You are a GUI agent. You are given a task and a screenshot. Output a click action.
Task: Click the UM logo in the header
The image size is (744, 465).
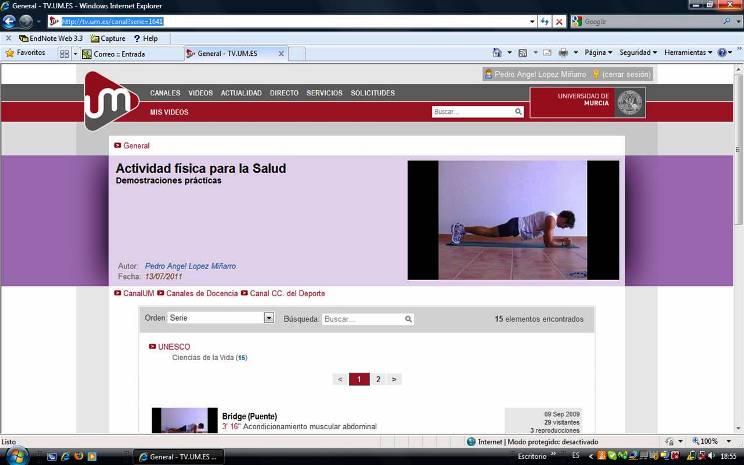tap(111, 100)
